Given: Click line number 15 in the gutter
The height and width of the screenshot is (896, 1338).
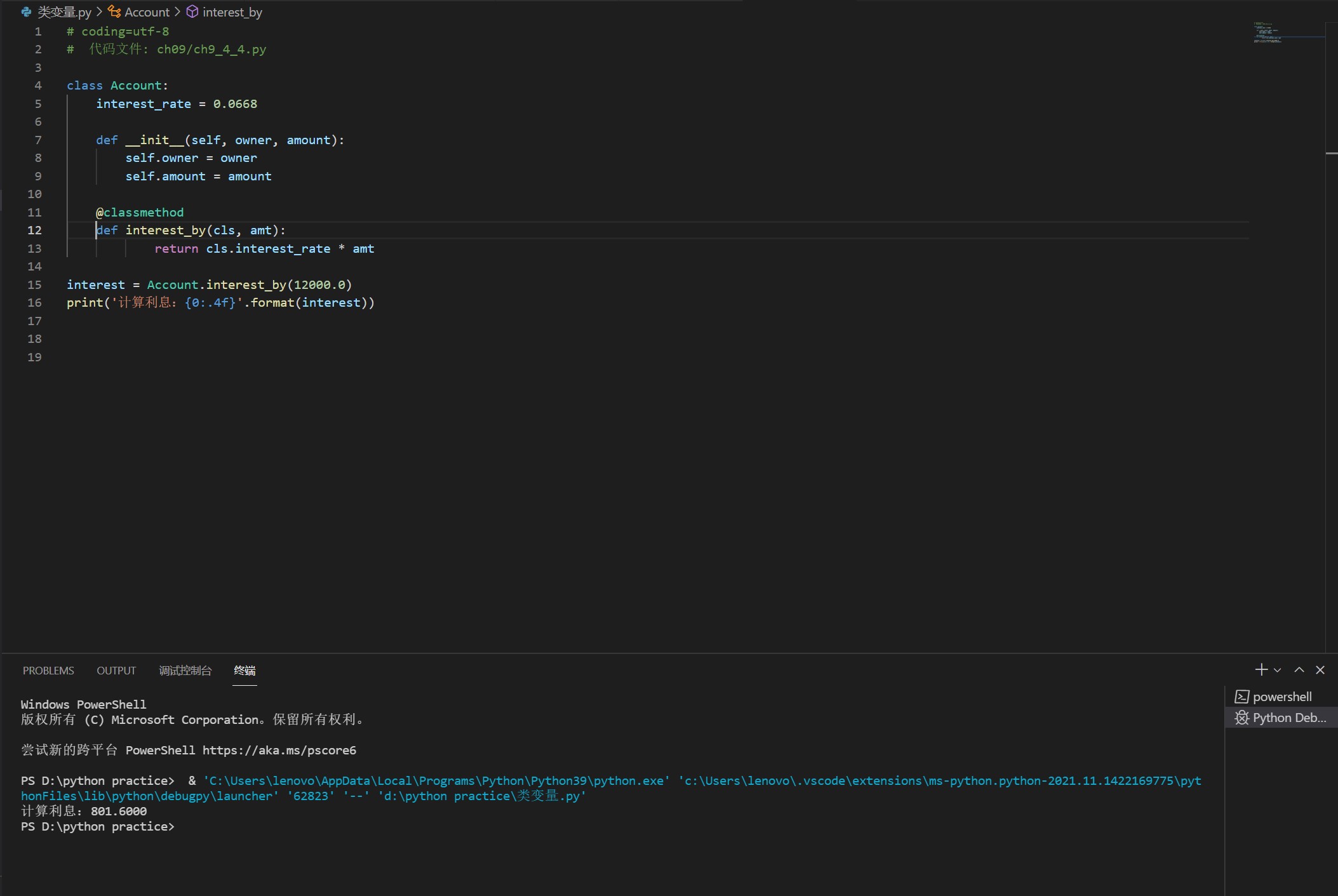Looking at the screenshot, I should click(x=34, y=284).
